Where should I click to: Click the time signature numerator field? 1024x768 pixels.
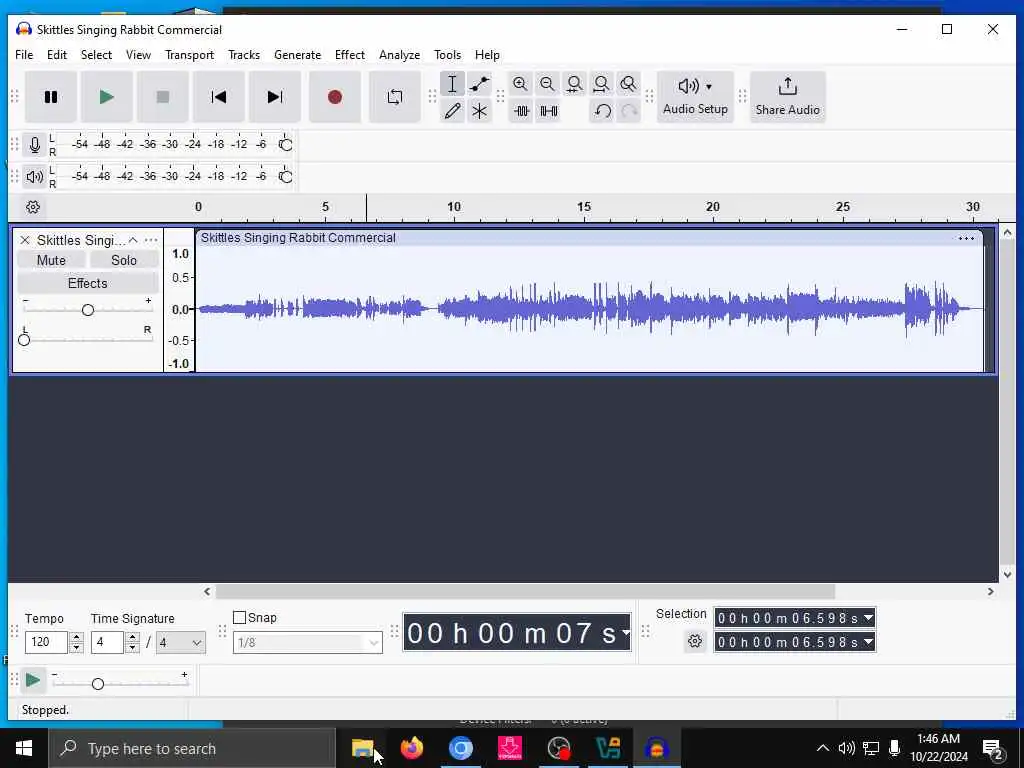[x=107, y=643]
